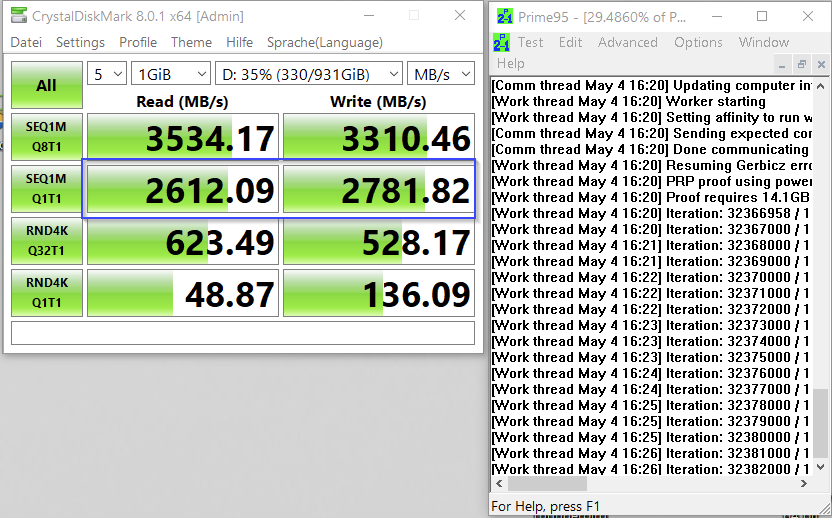832x518 pixels.
Task: Open the Sprache(Language) menu
Action: (325, 42)
